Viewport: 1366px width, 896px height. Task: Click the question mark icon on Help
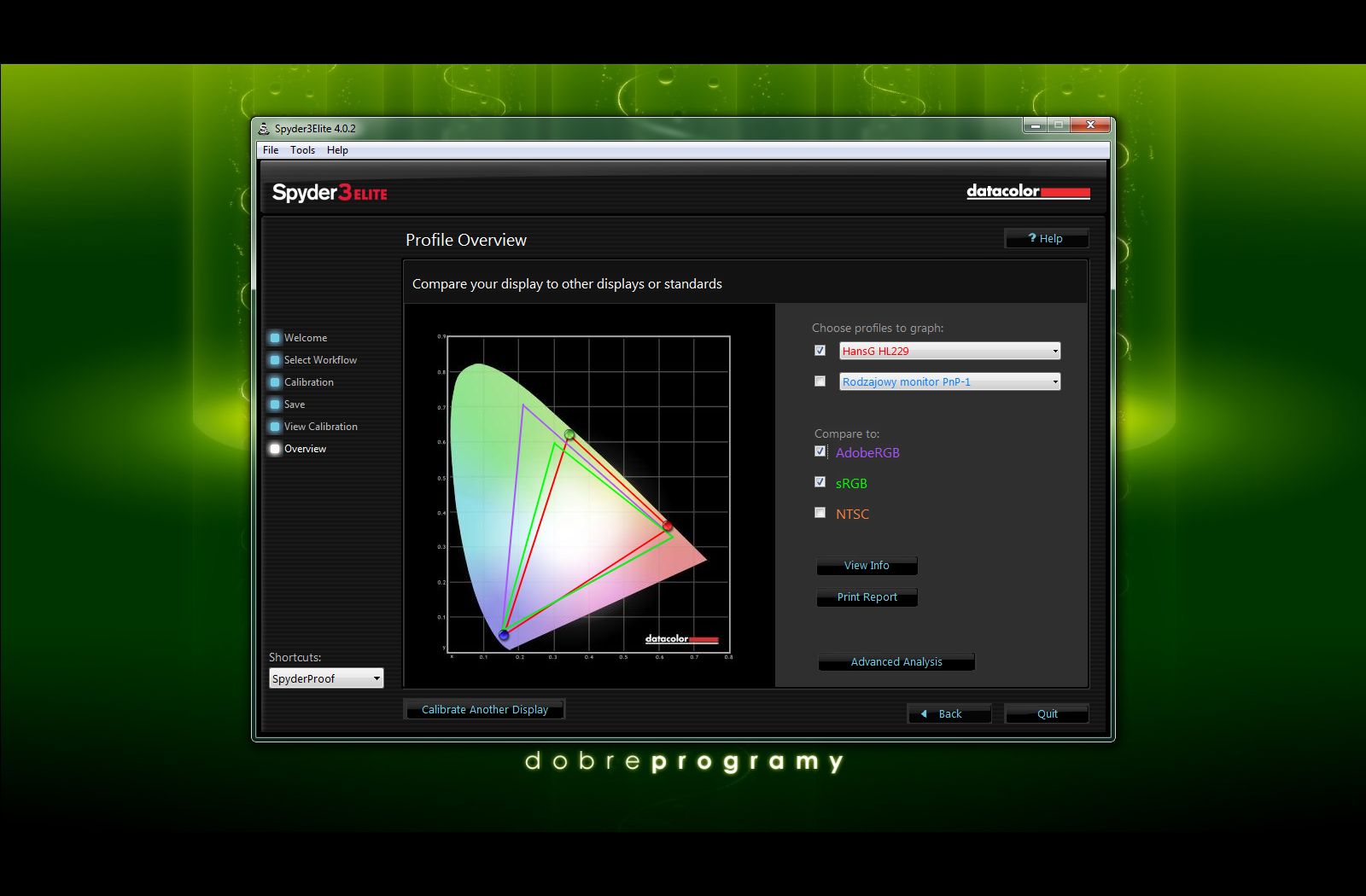coord(1032,238)
